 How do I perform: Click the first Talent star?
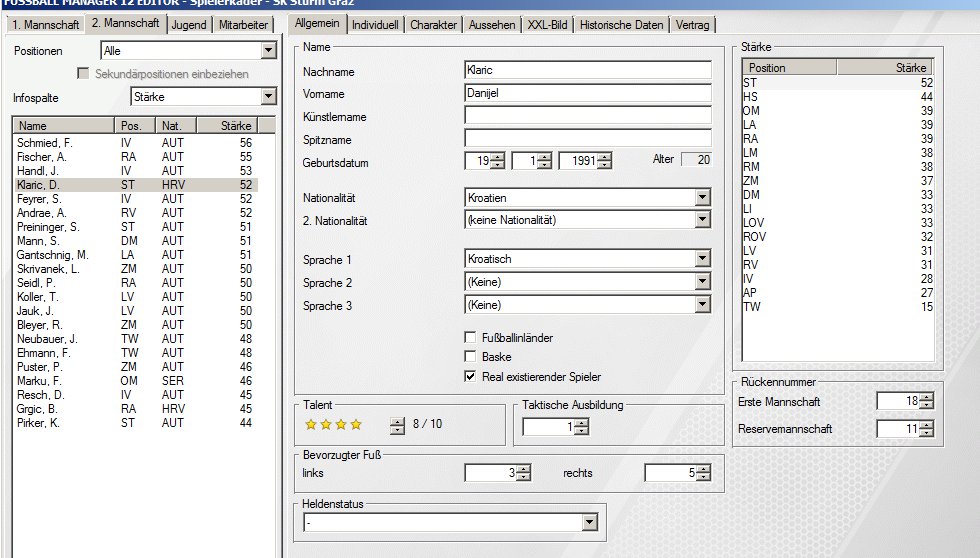(311, 425)
